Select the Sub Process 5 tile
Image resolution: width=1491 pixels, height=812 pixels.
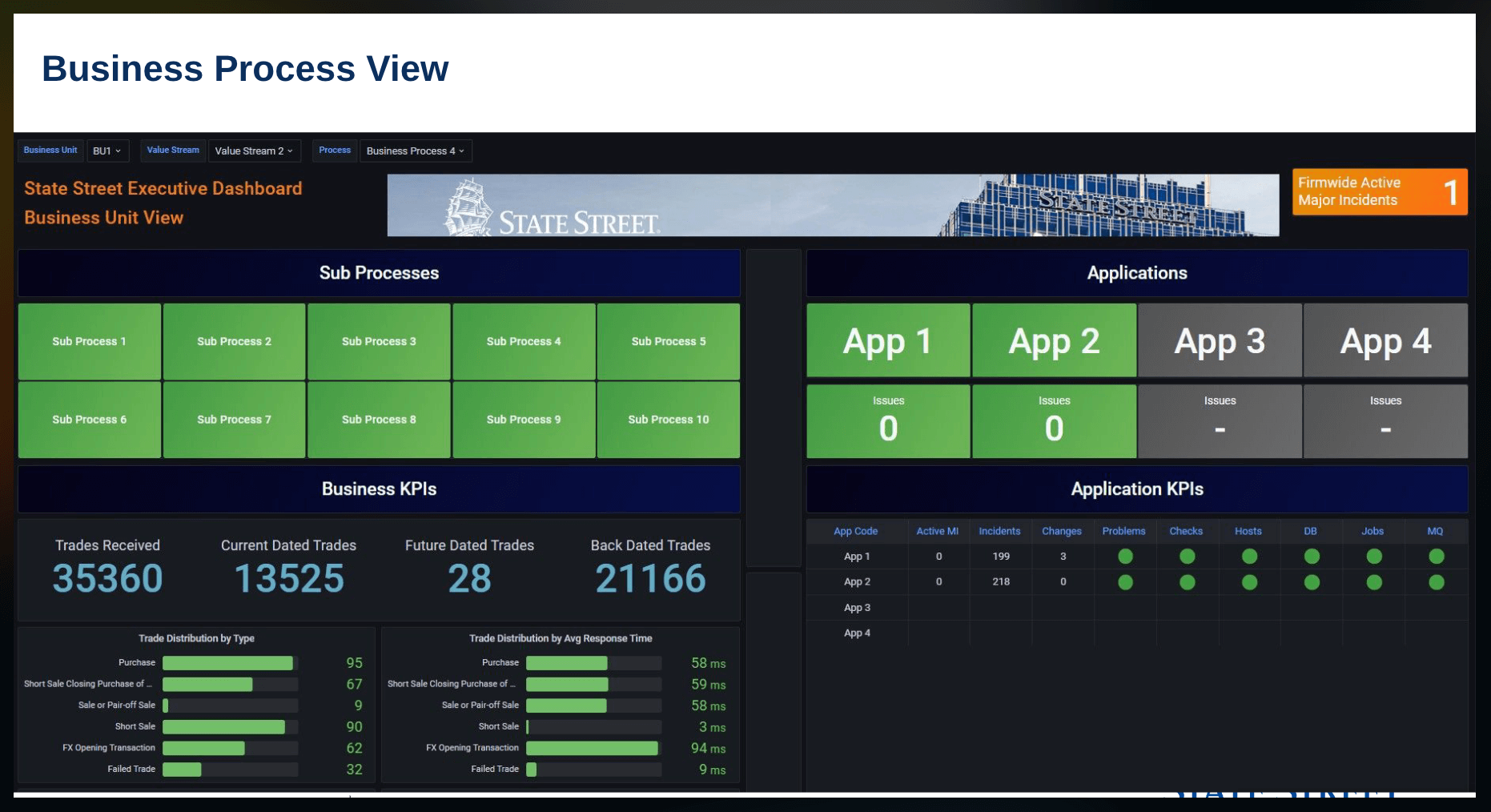(x=669, y=341)
